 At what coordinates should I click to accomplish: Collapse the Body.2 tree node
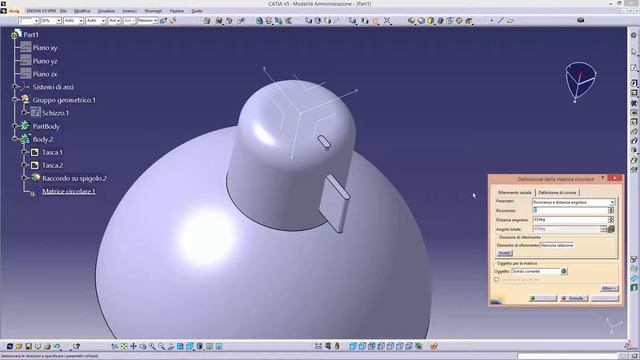pos(15,139)
